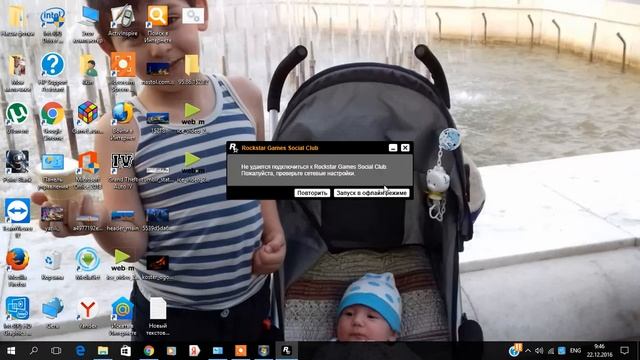Open the Microsoft Office desktop shortcut
Image resolution: width=640 pixels, height=360 pixels.
click(87, 169)
